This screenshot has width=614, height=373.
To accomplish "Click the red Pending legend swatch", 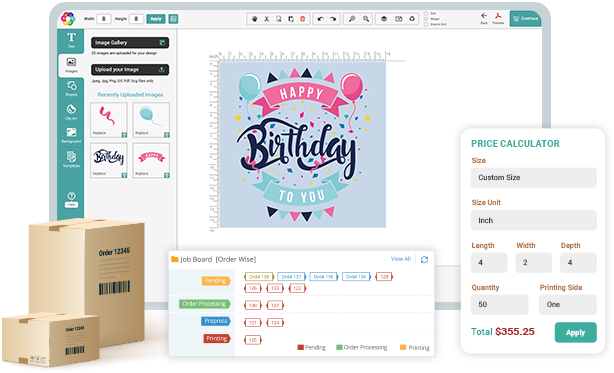I will [301, 348].
